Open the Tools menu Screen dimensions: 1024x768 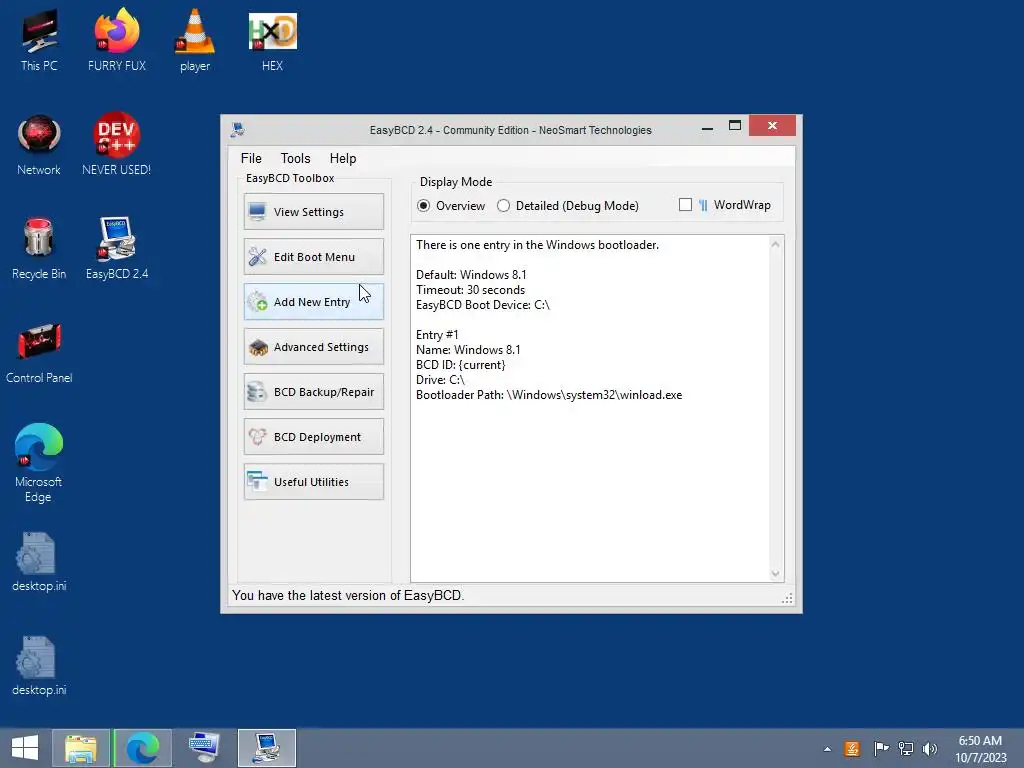(x=295, y=158)
